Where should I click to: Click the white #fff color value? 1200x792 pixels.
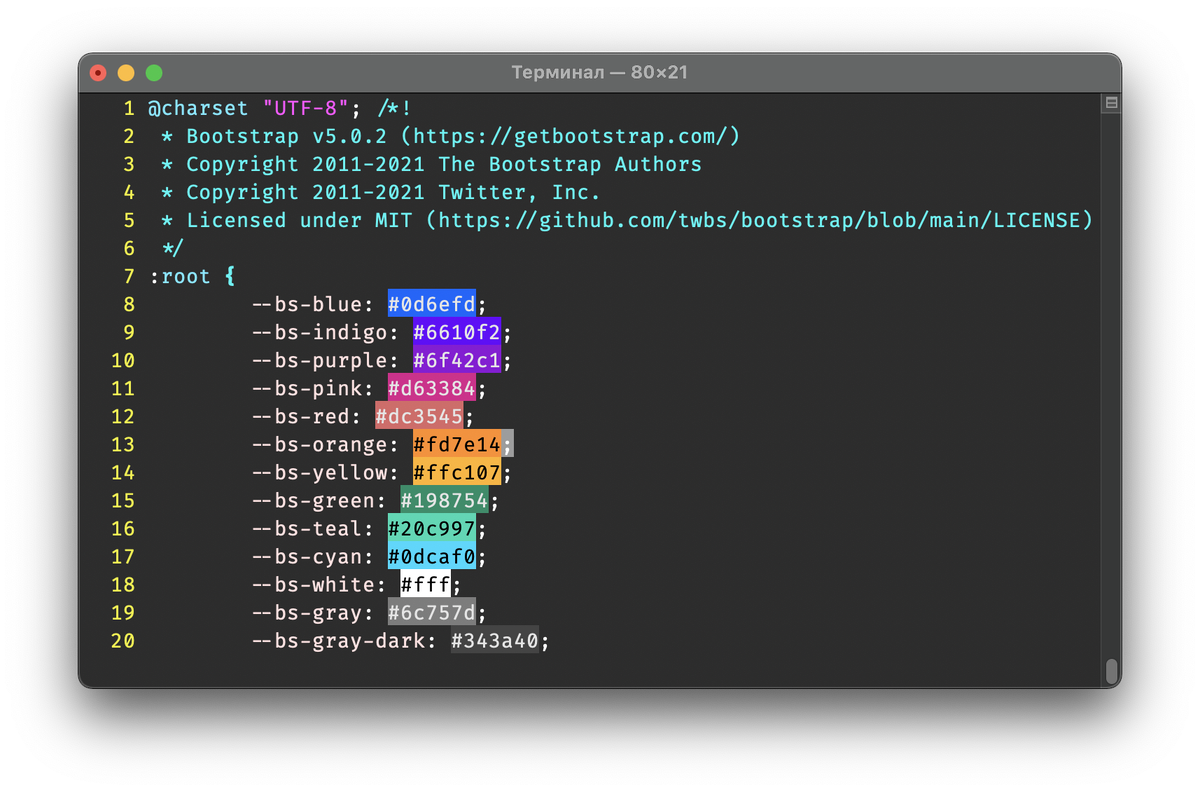pos(425,584)
